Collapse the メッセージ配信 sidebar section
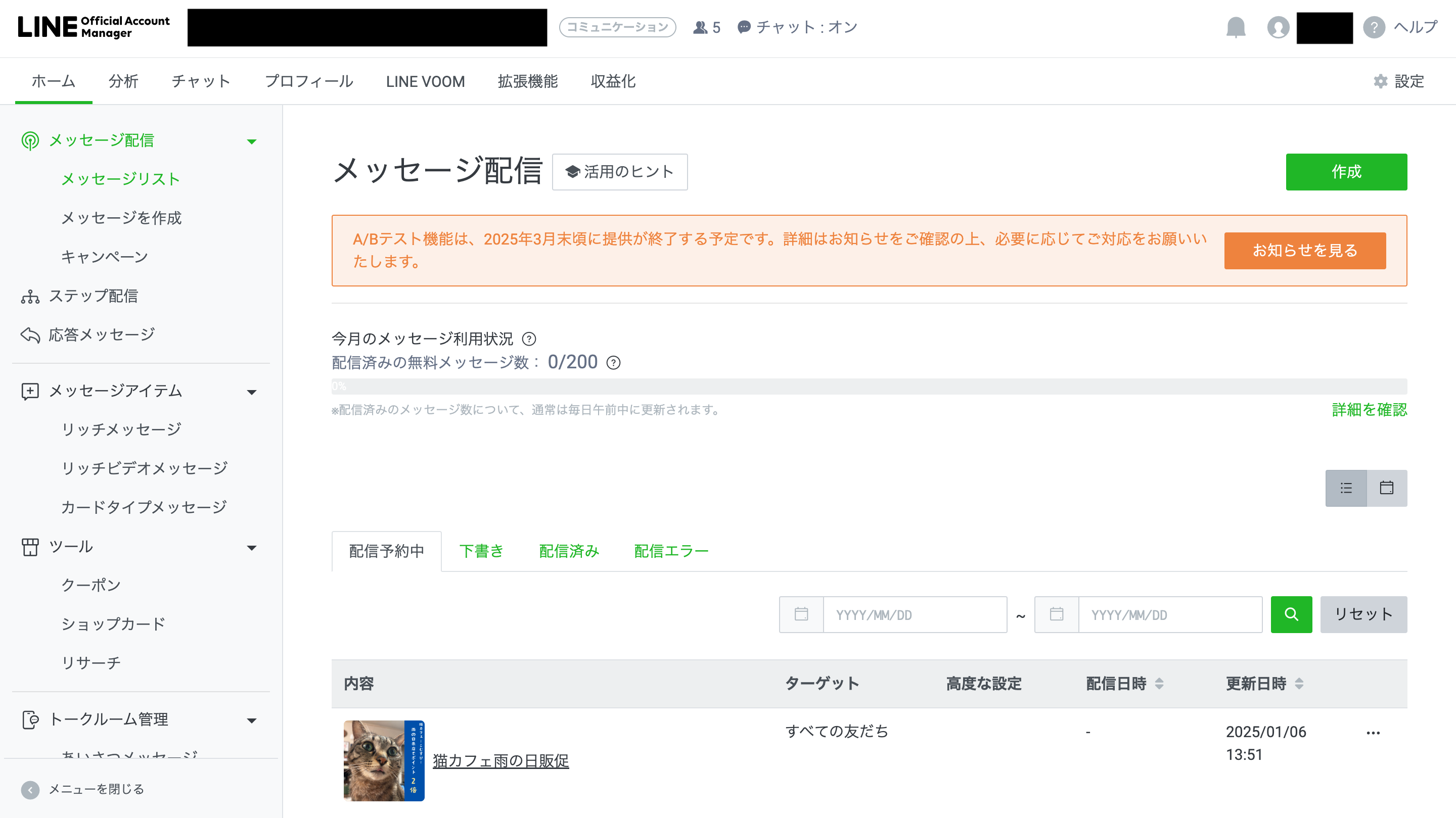This screenshot has width=1456, height=818. point(252,141)
